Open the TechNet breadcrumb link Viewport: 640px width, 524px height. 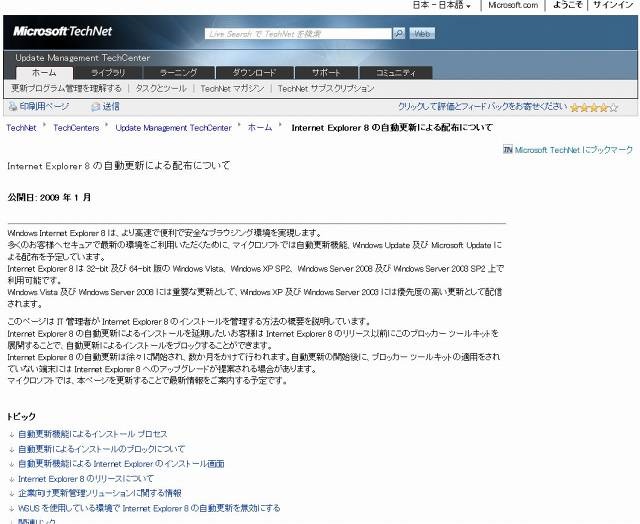(x=21, y=128)
